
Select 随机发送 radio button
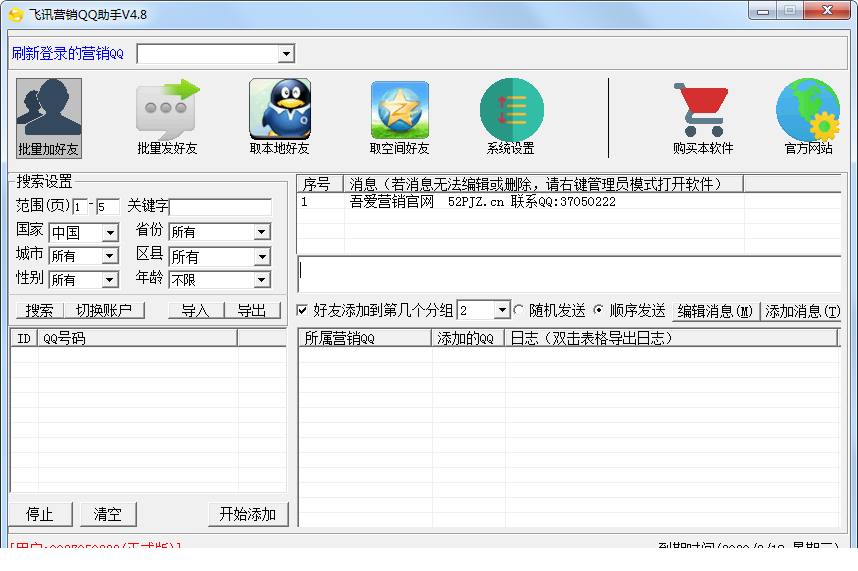[519, 310]
